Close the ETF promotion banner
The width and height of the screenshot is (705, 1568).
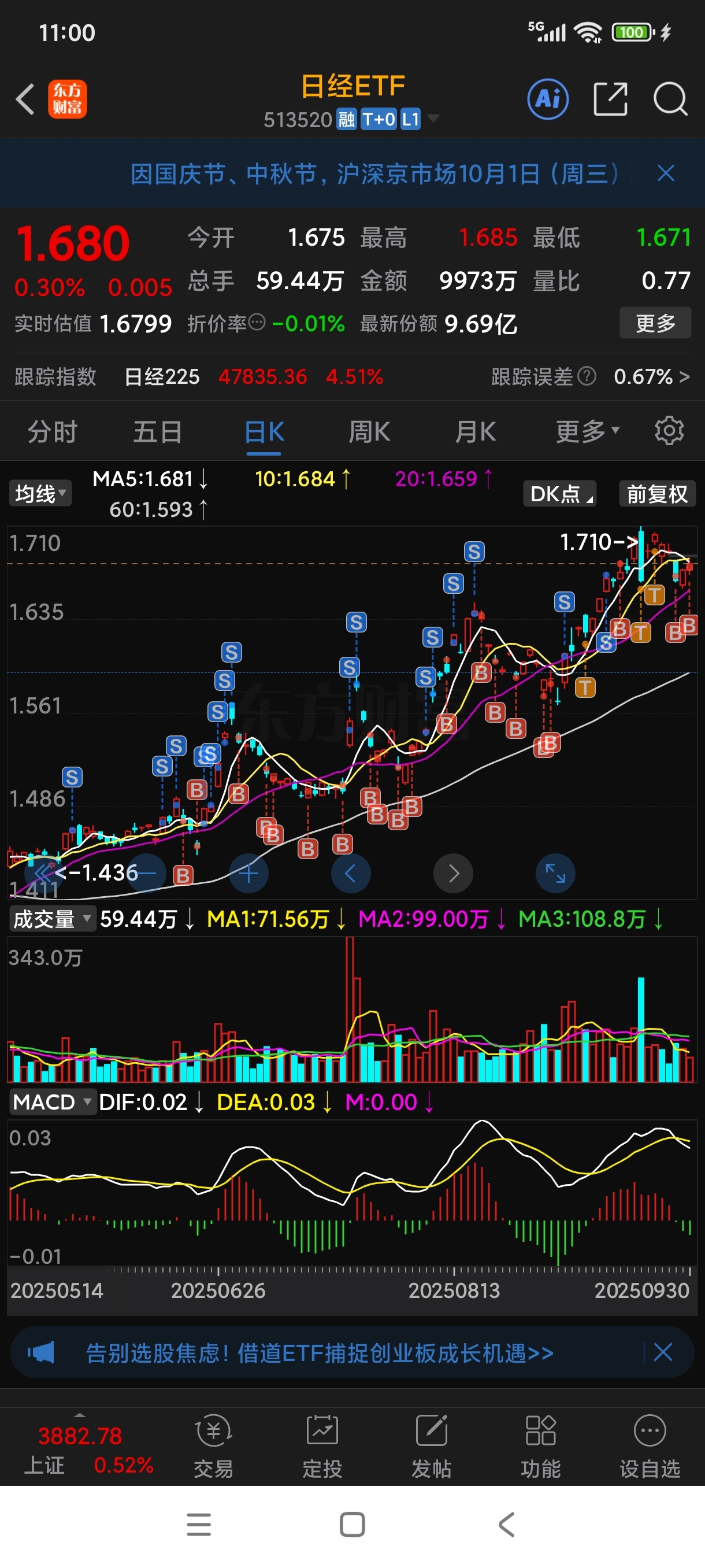pos(662,1352)
